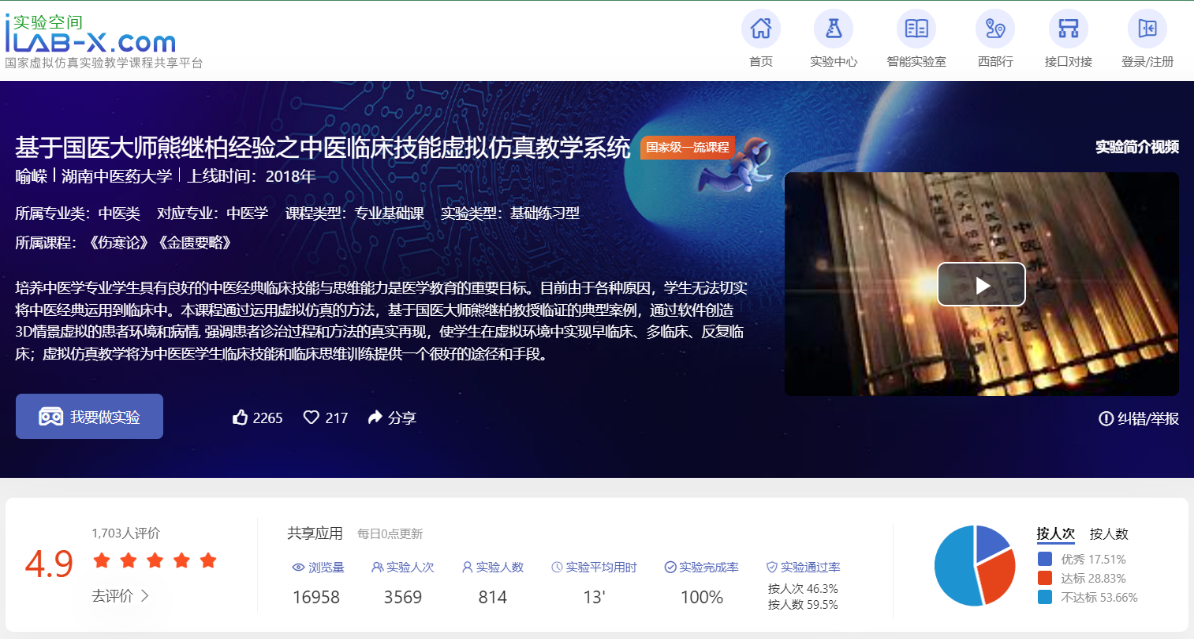Like the course via thumbs-up icon
Image resolution: width=1194 pixels, height=639 pixels.
click(240, 417)
